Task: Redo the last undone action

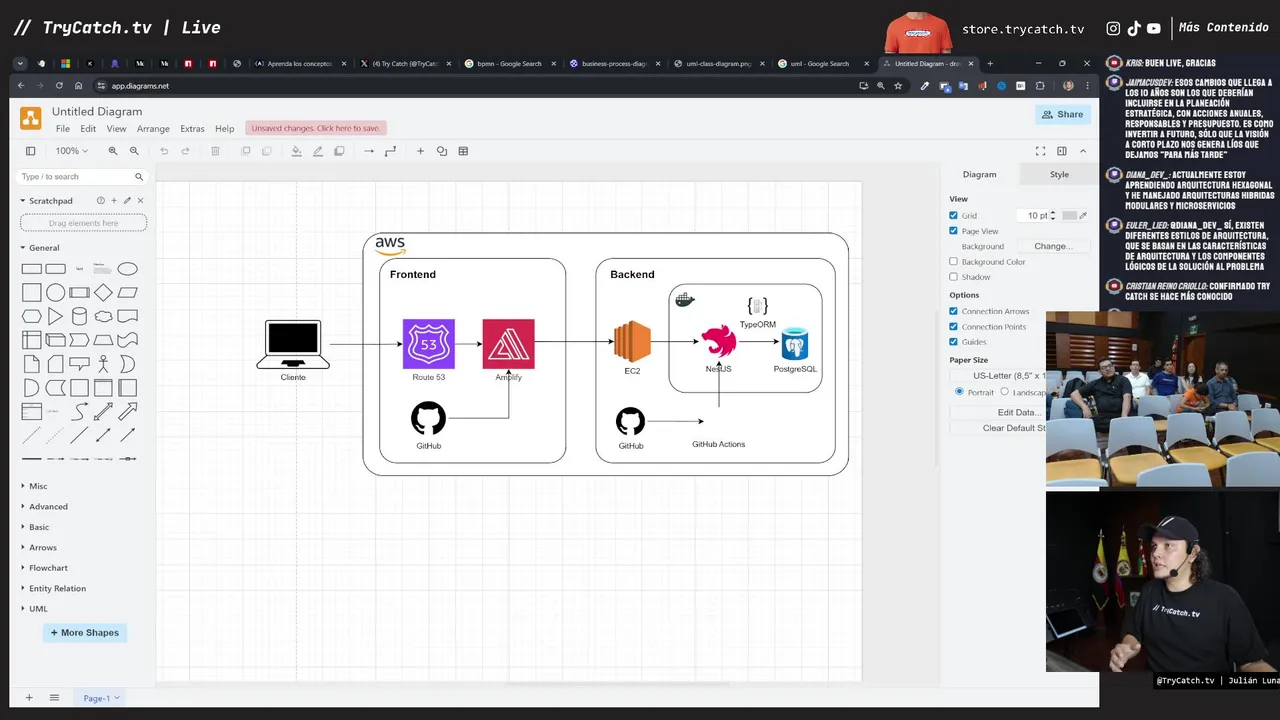Action: (x=185, y=151)
